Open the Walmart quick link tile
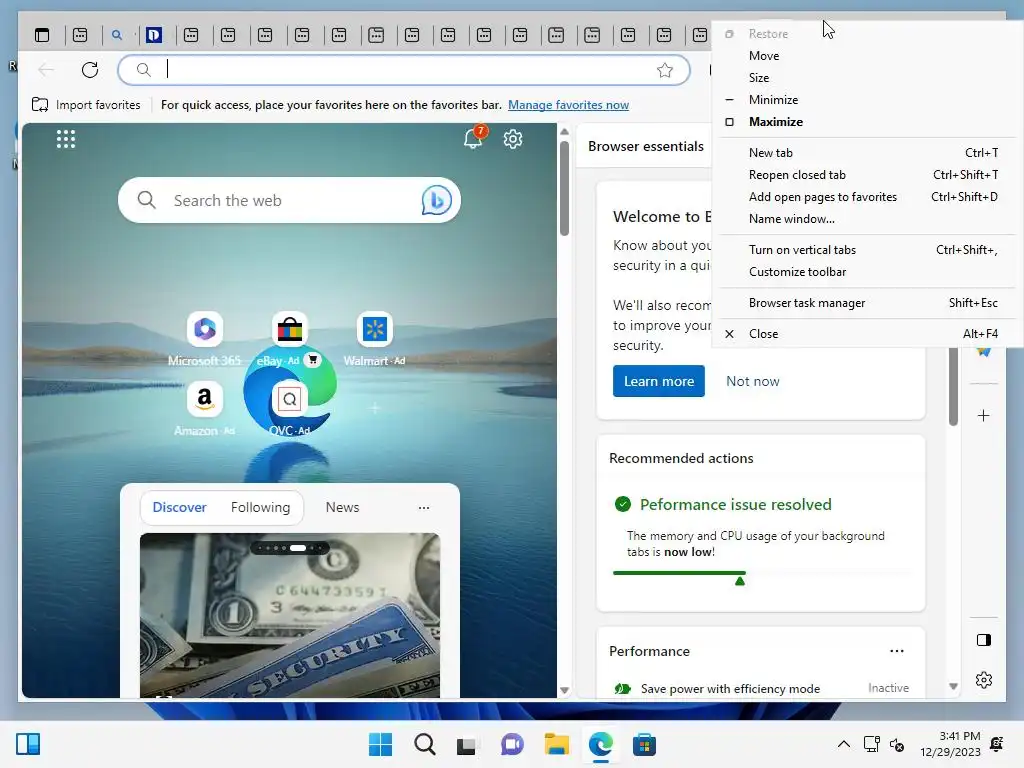Image resolution: width=1024 pixels, height=768 pixels. [x=374, y=339]
